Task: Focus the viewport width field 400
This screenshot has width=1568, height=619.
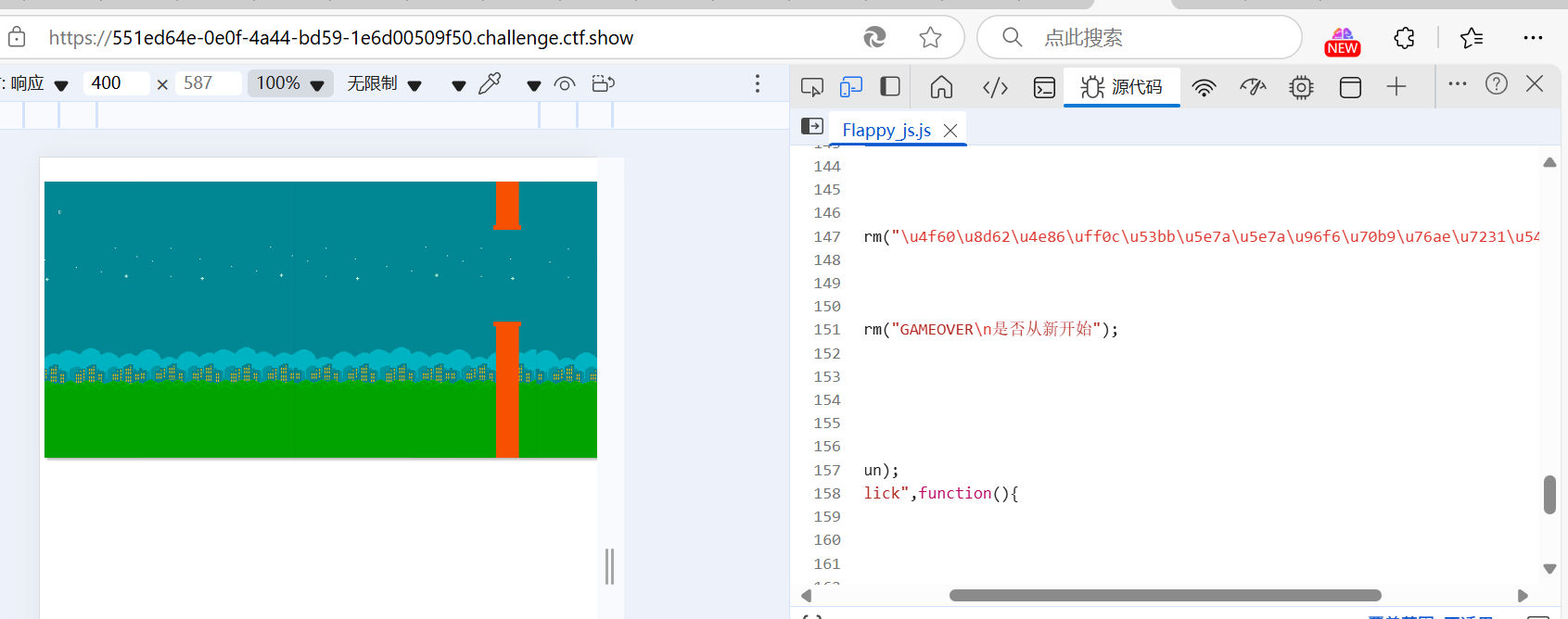Action: pyautogui.click(x=116, y=83)
